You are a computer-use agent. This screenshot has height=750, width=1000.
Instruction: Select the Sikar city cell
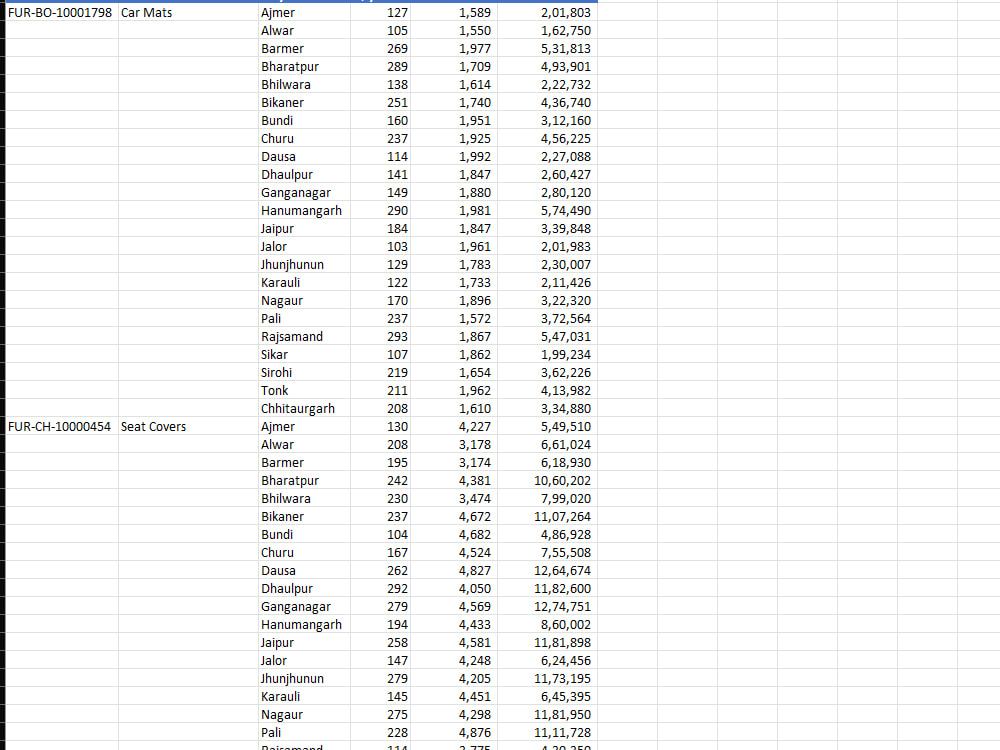[x=304, y=355]
